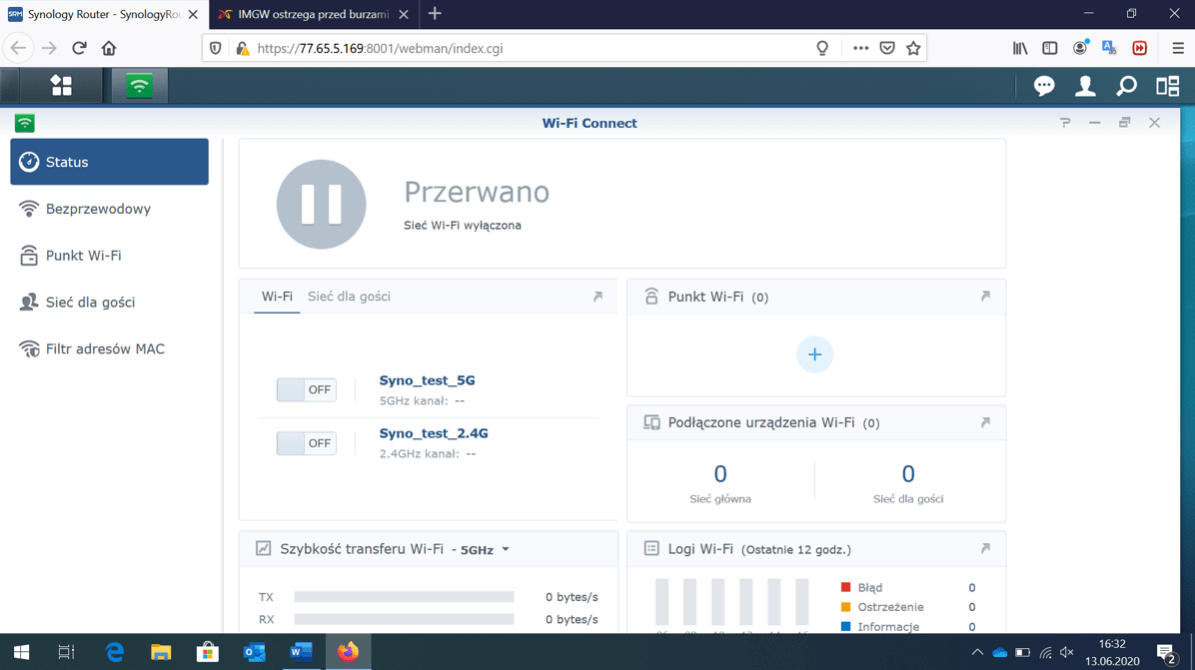Expand the Podłączone urządzenia Wi-Fi panel

click(x=985, y=423)
